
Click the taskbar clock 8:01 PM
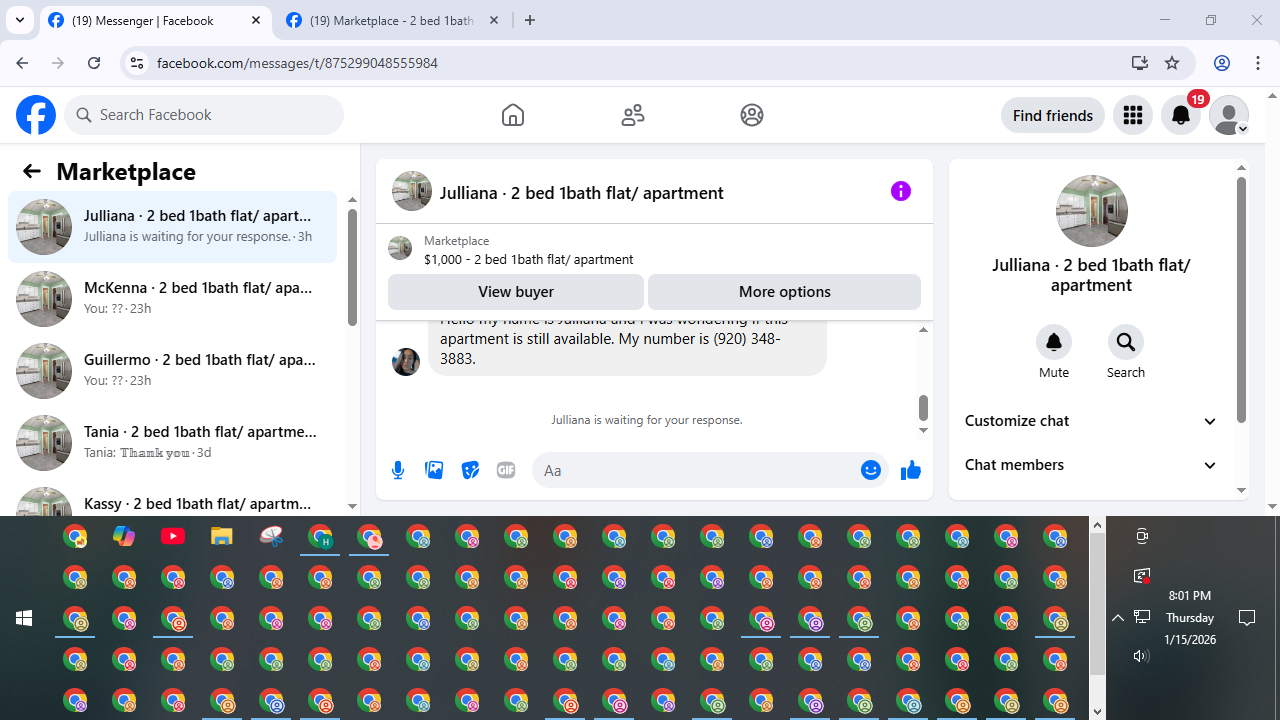point(1190,596)
